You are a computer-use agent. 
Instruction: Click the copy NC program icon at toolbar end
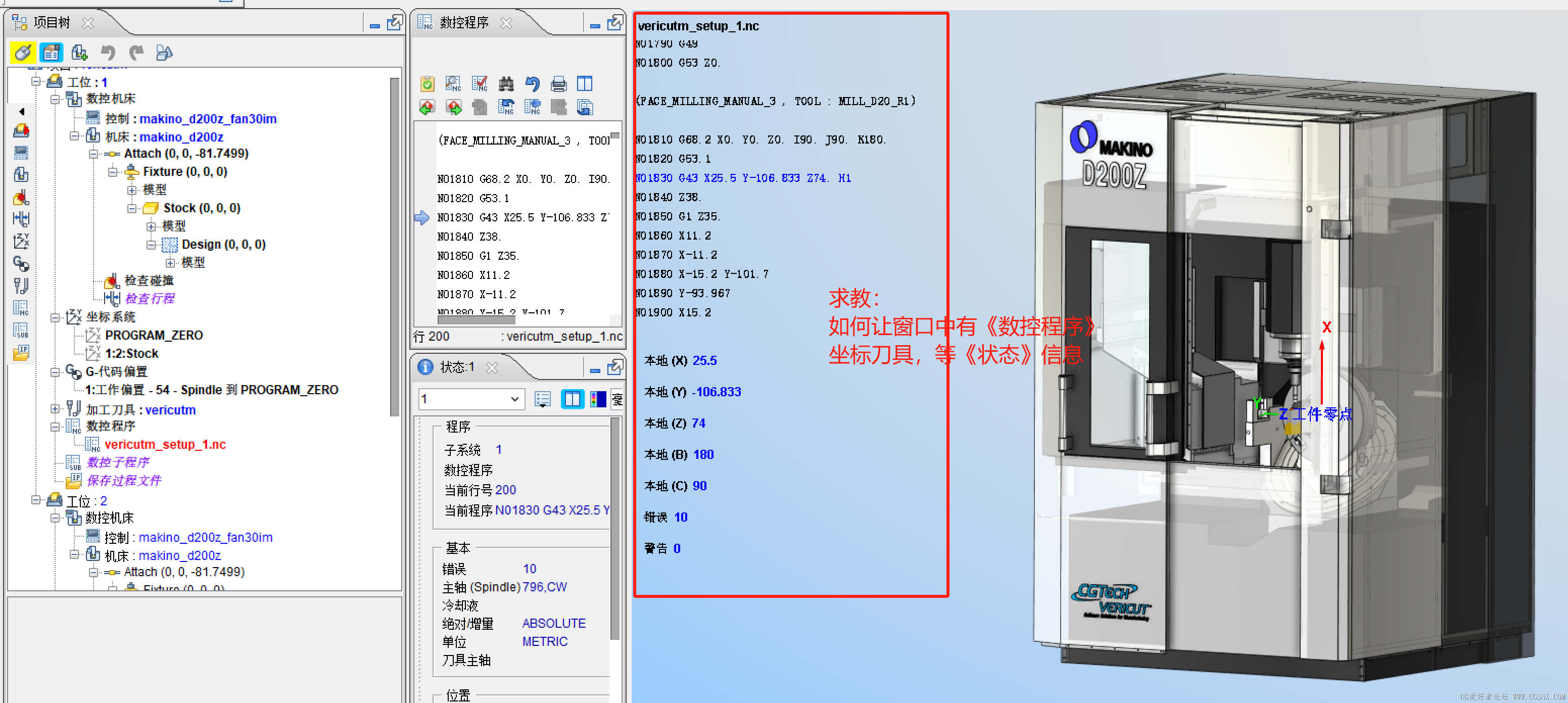pos(584,108)
